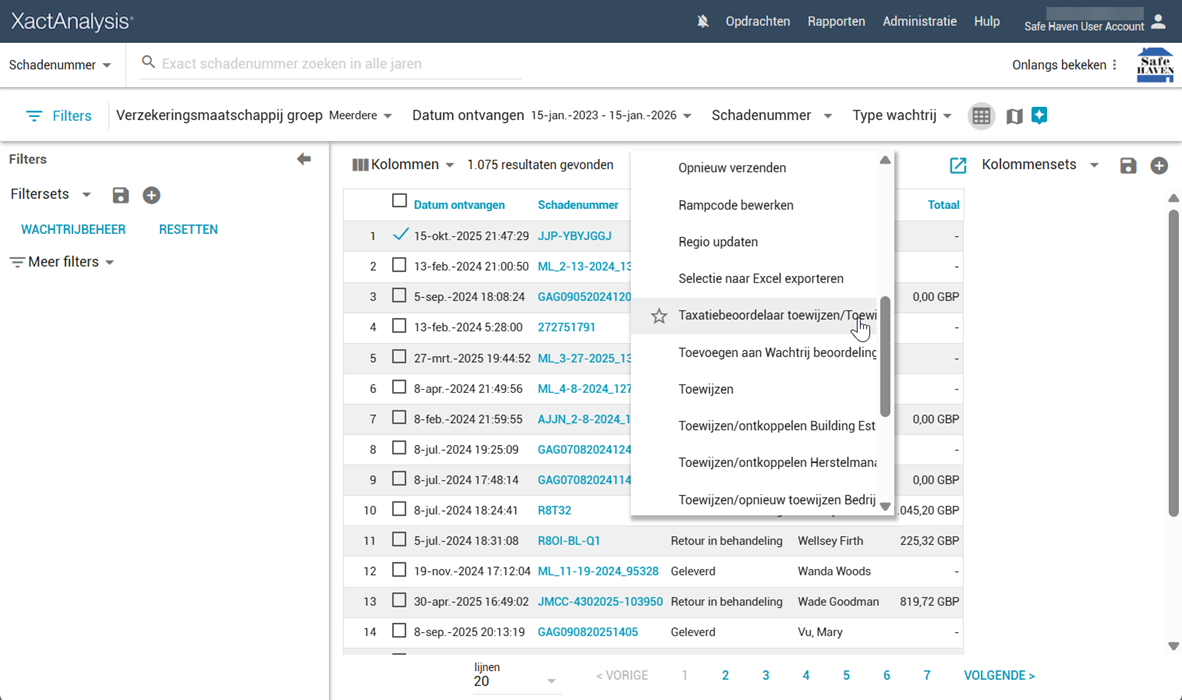1182x700 pixels.
Task: Open the Rapporten menu in the top bar
Action: point(836,21)
